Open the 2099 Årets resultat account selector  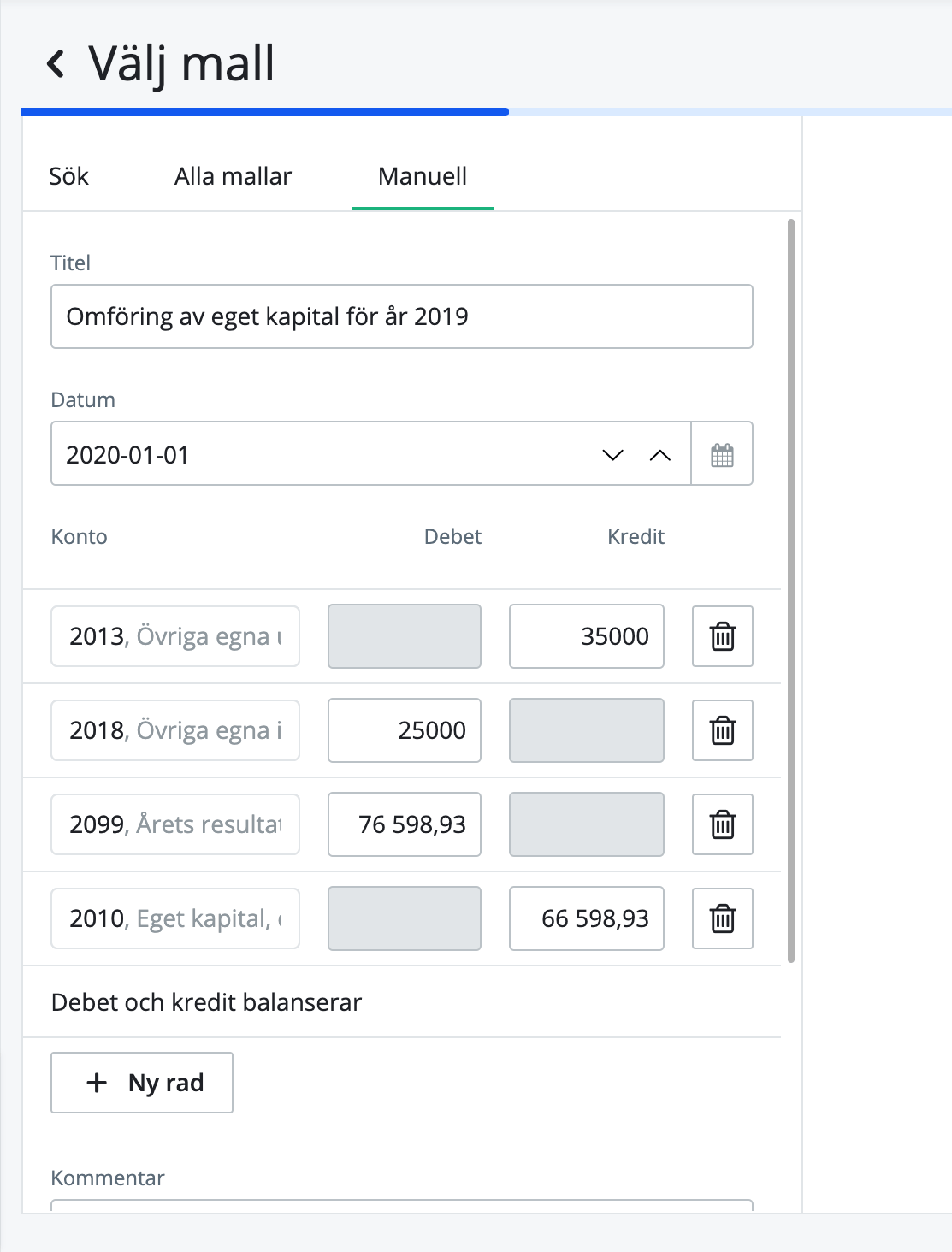point(174,824)
